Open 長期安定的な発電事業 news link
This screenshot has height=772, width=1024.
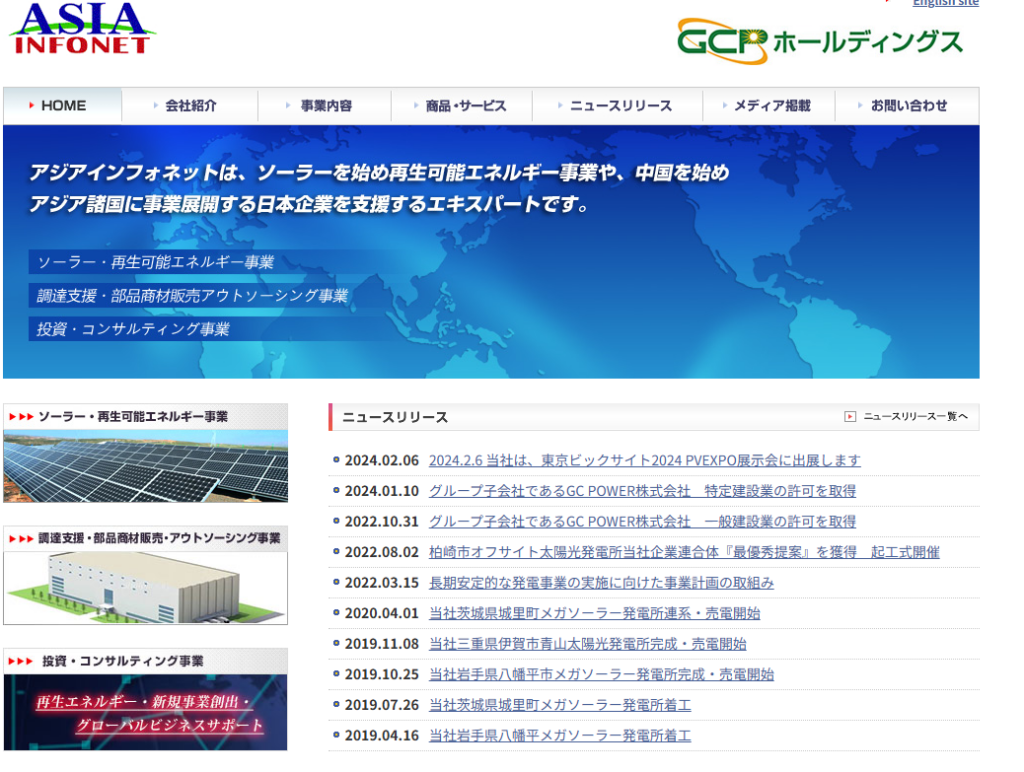[601, 583]
